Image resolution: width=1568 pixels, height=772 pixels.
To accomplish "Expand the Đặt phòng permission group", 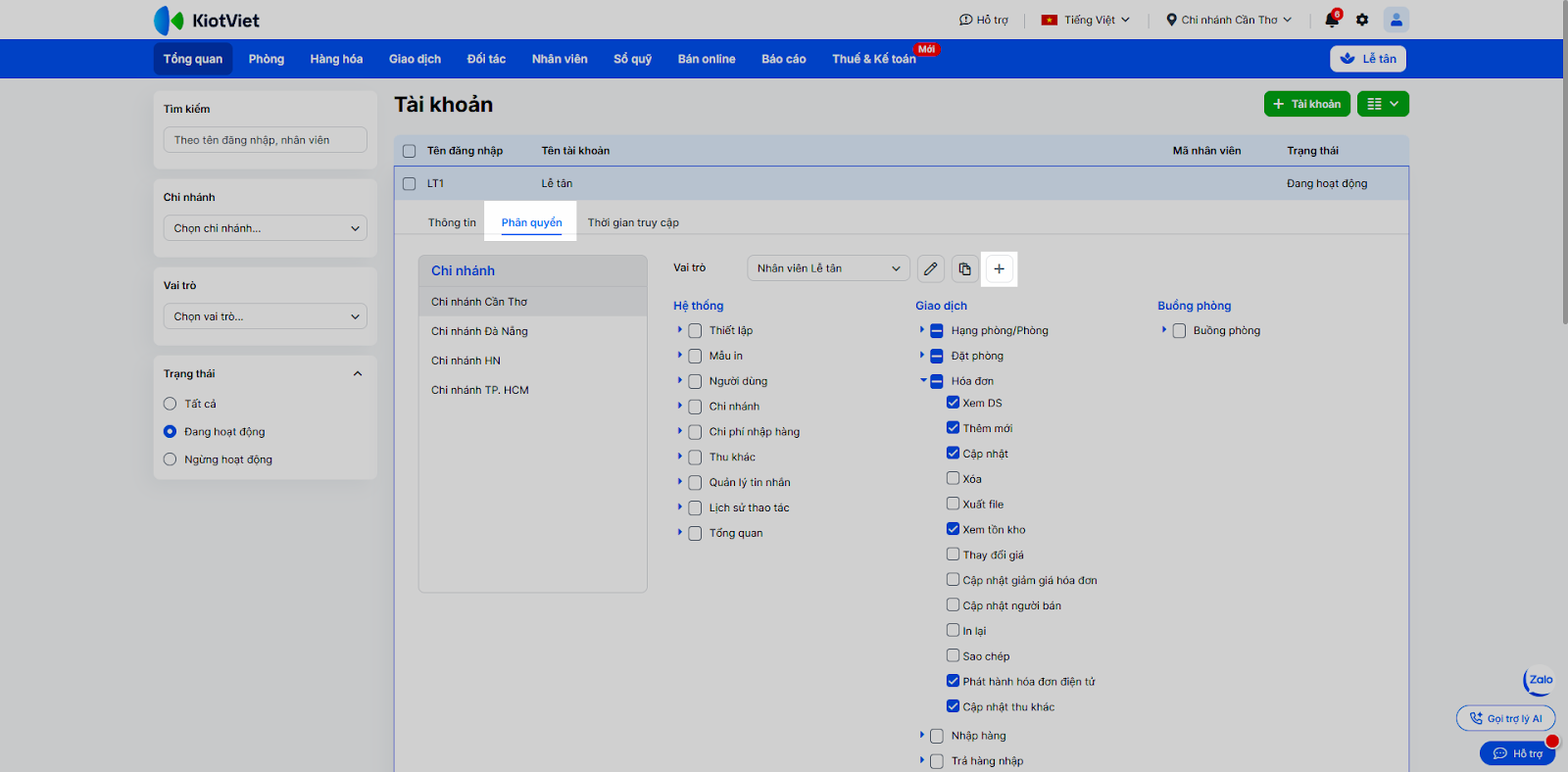I will (922, 355).
